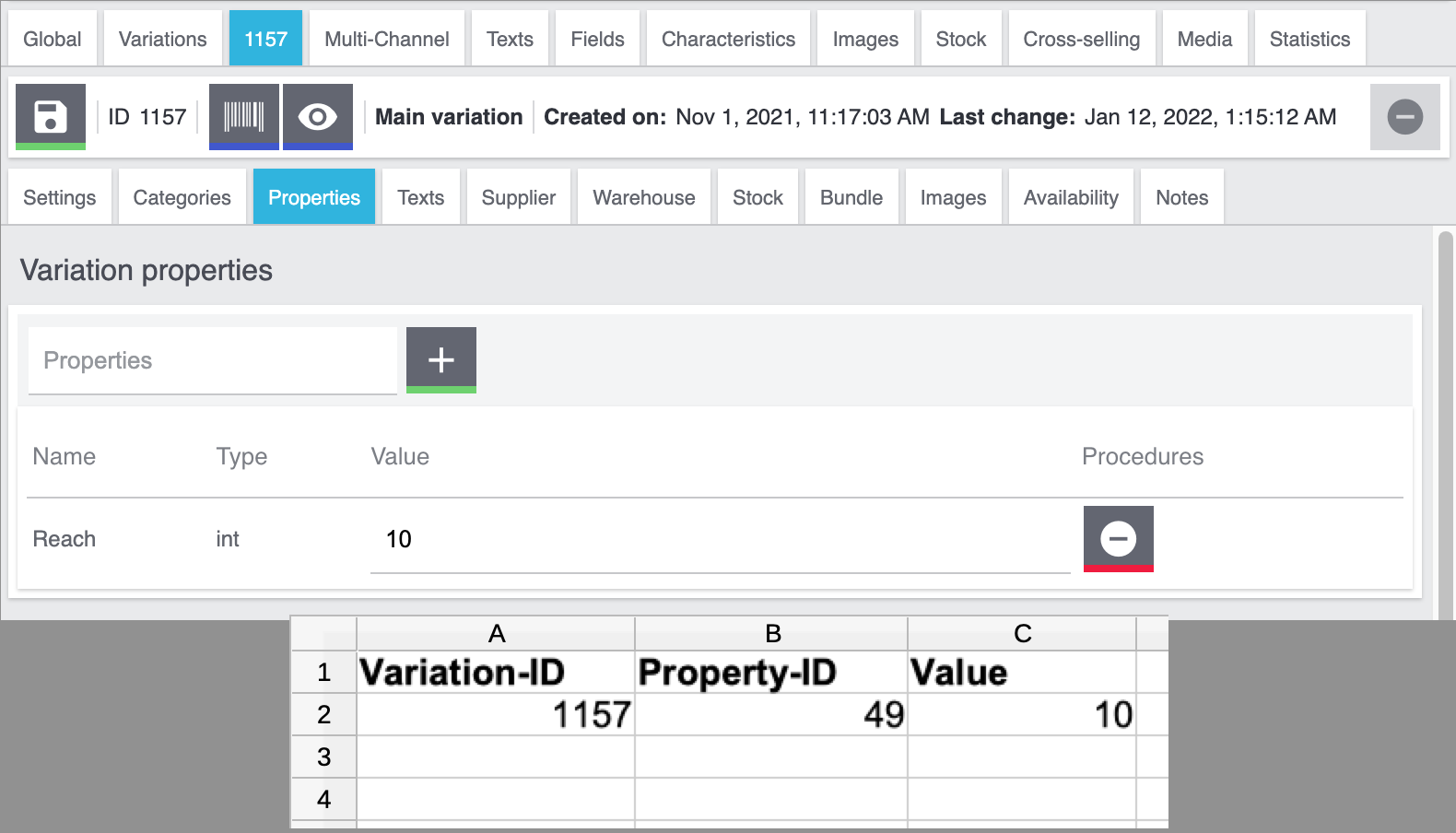The width and height of the screenshot is (1456, 833).
Task: Switch to the Characteristics top tab
Action: point(728,39)
